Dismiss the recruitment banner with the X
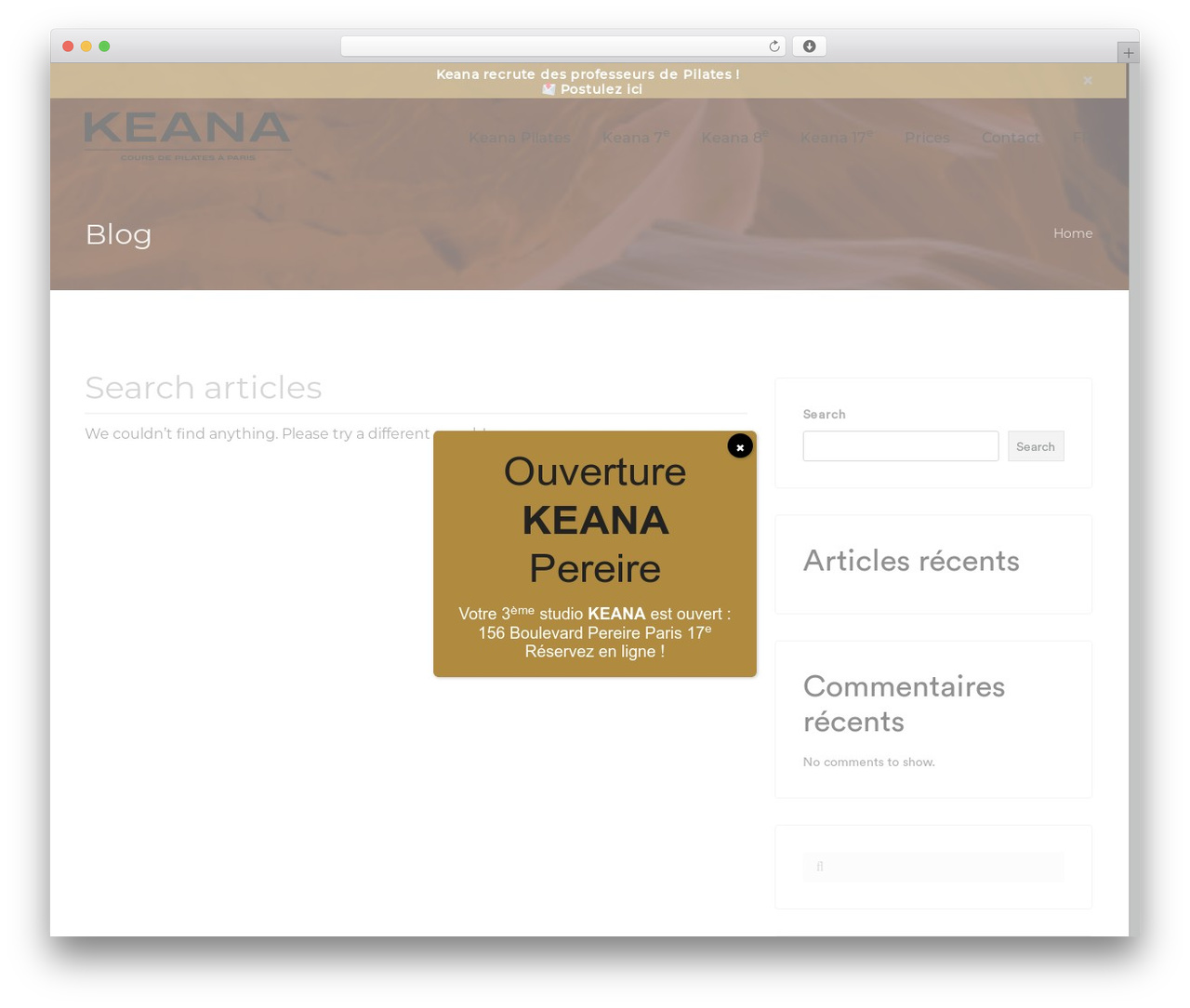Screen dimensions: 1190x1008 pos(1088,81)
